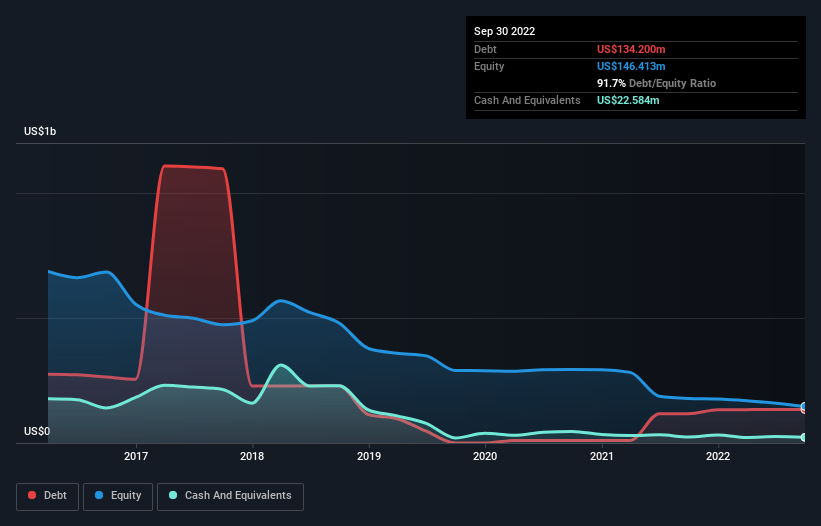Select the 2019 x-axis label
Image resolution: width=821 pixels, height=526 pixels.
point(369,456)
